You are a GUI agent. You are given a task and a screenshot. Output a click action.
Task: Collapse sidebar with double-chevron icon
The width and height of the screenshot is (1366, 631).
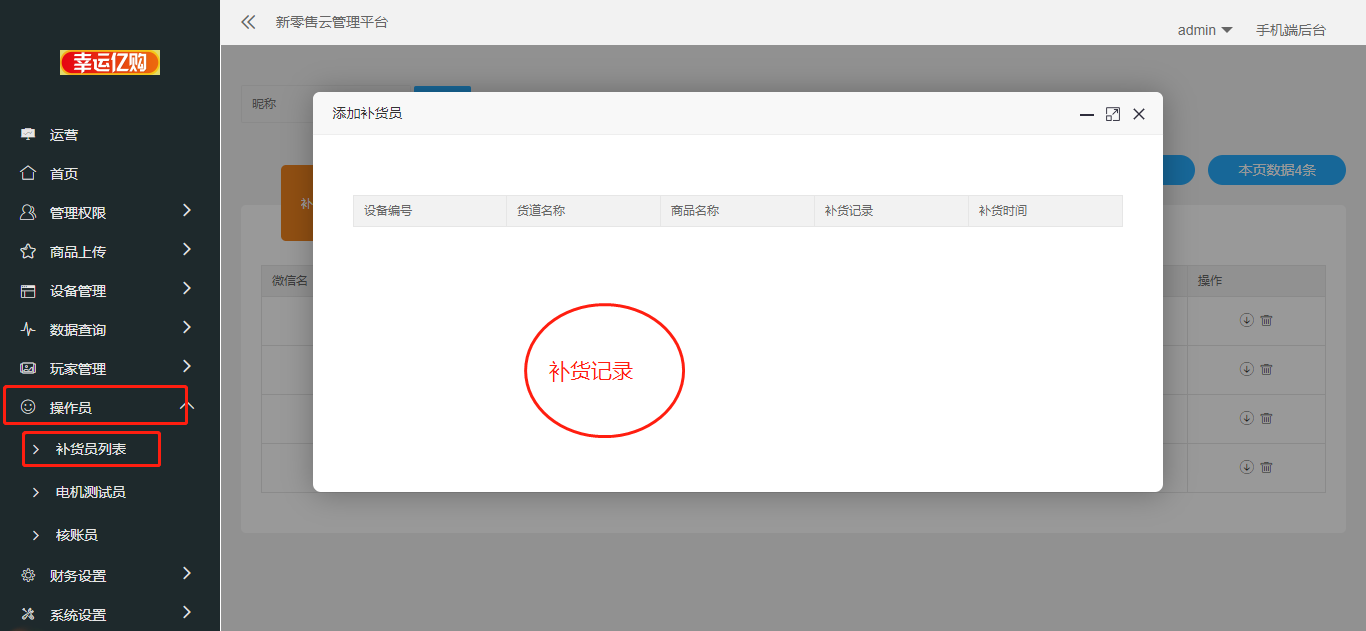(x=248, y=22)
